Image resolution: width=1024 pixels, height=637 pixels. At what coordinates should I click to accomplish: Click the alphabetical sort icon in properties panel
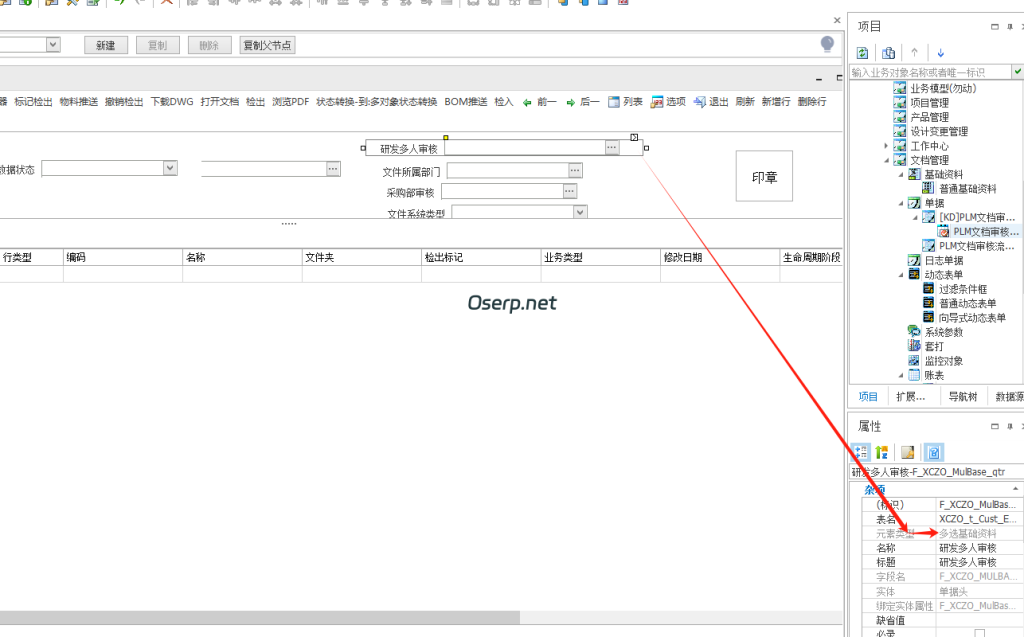click(881, 452)
